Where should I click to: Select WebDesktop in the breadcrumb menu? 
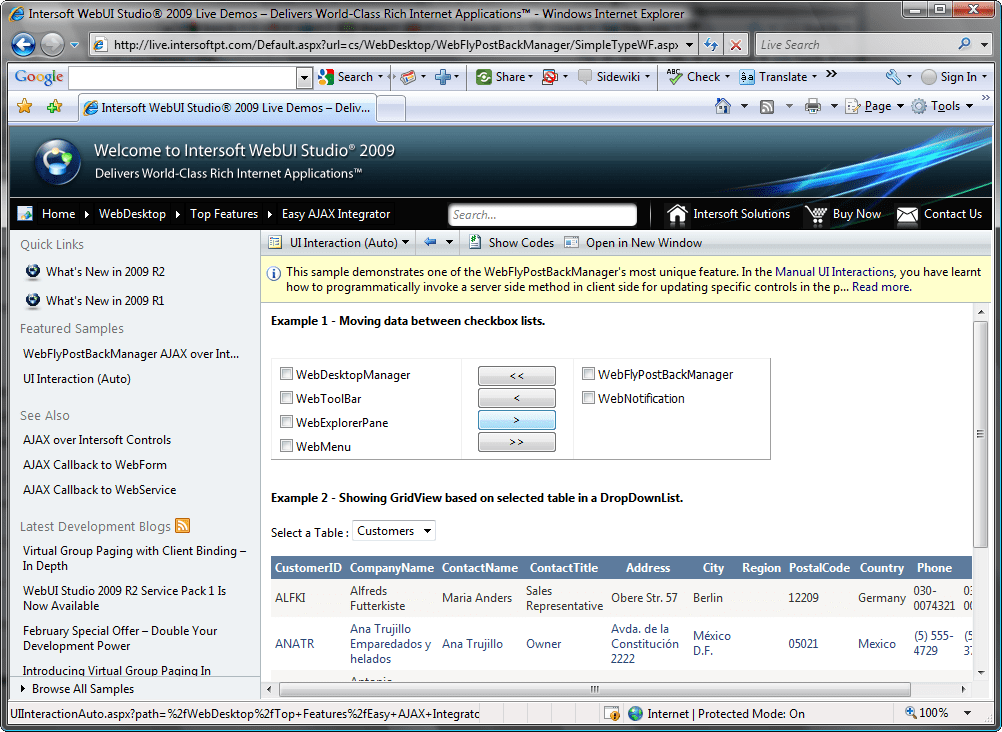pos(134,213)
